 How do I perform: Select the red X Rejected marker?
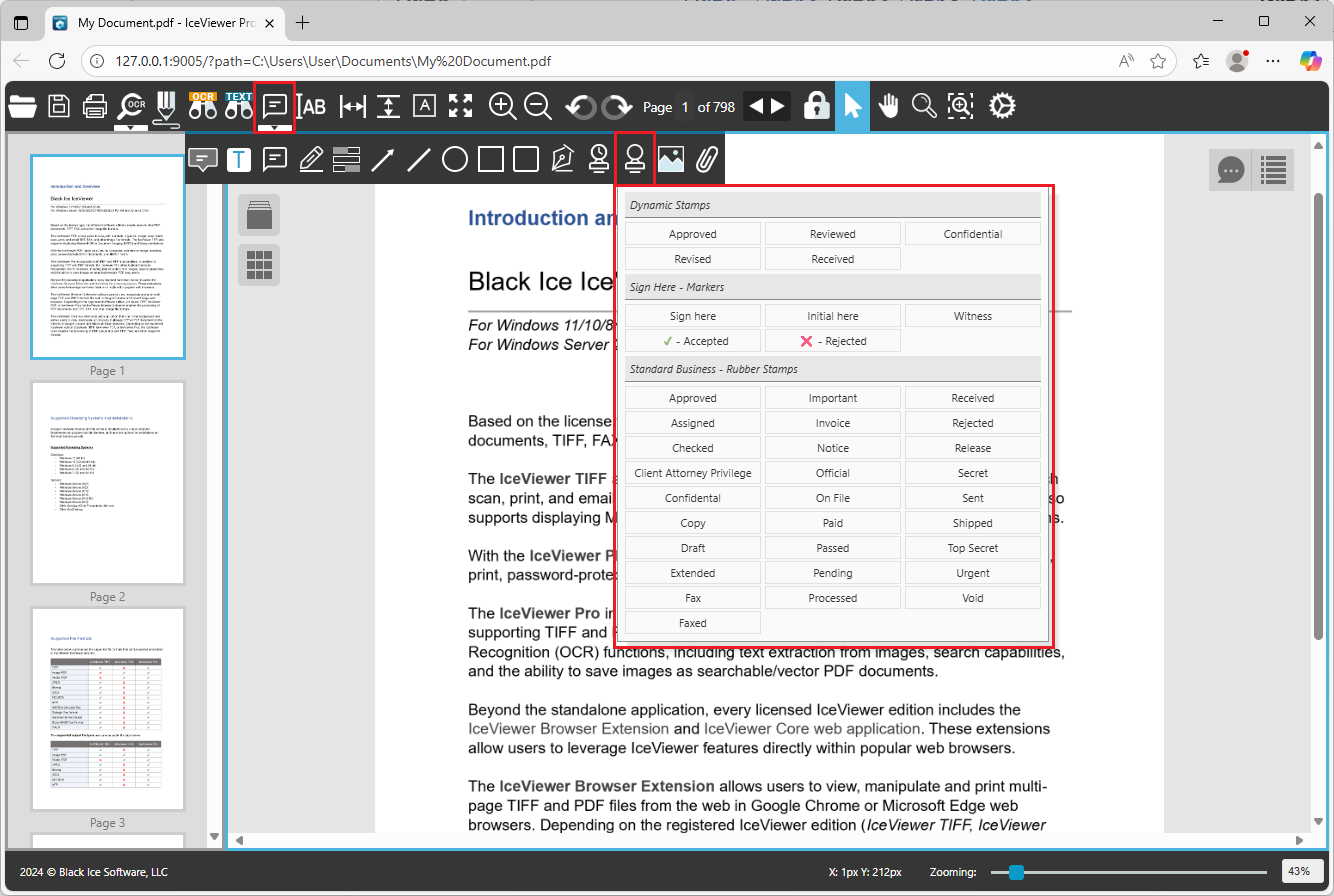click(x=833, y=341)
